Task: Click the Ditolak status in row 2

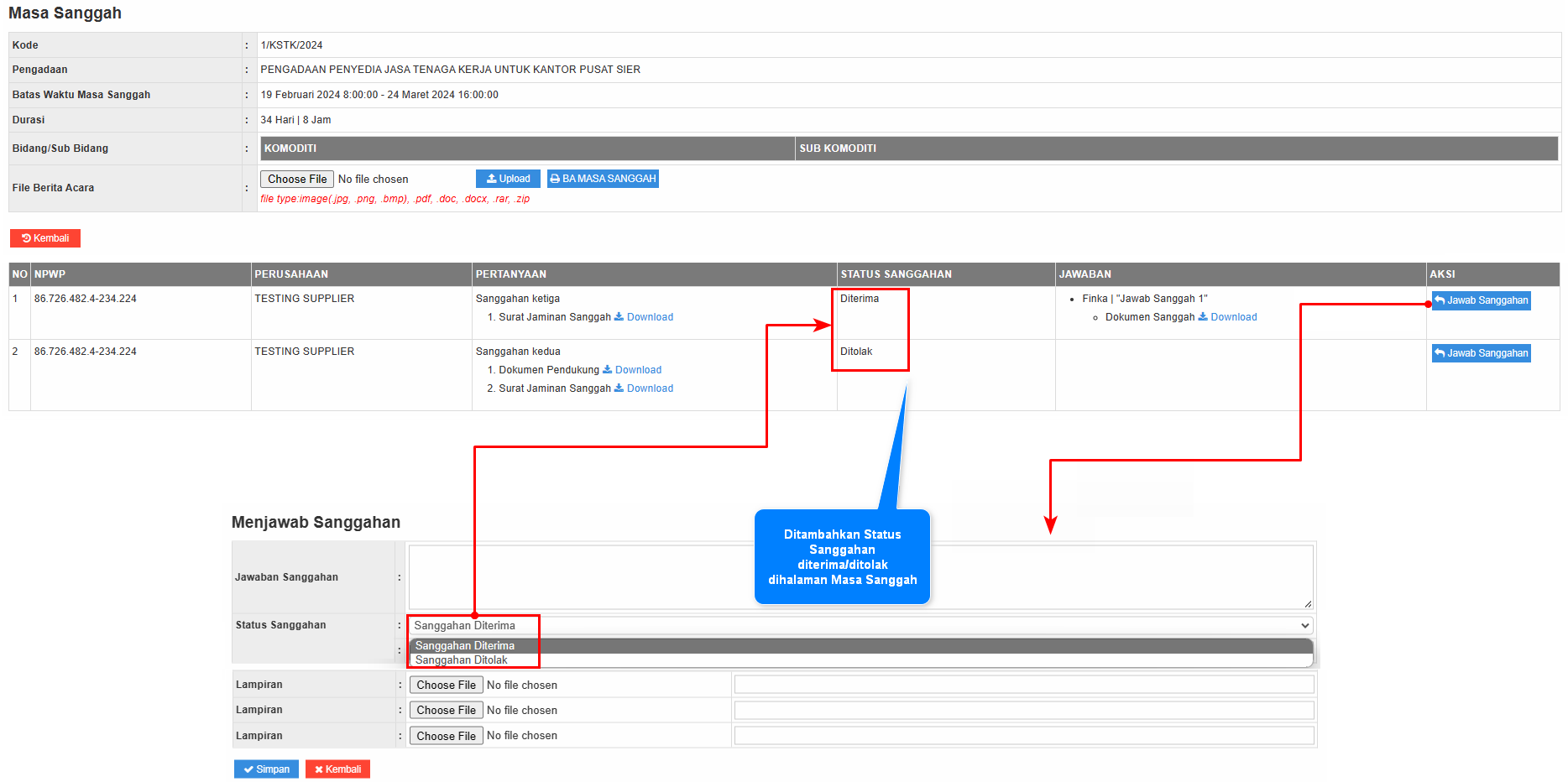Action: click(856, 352)
